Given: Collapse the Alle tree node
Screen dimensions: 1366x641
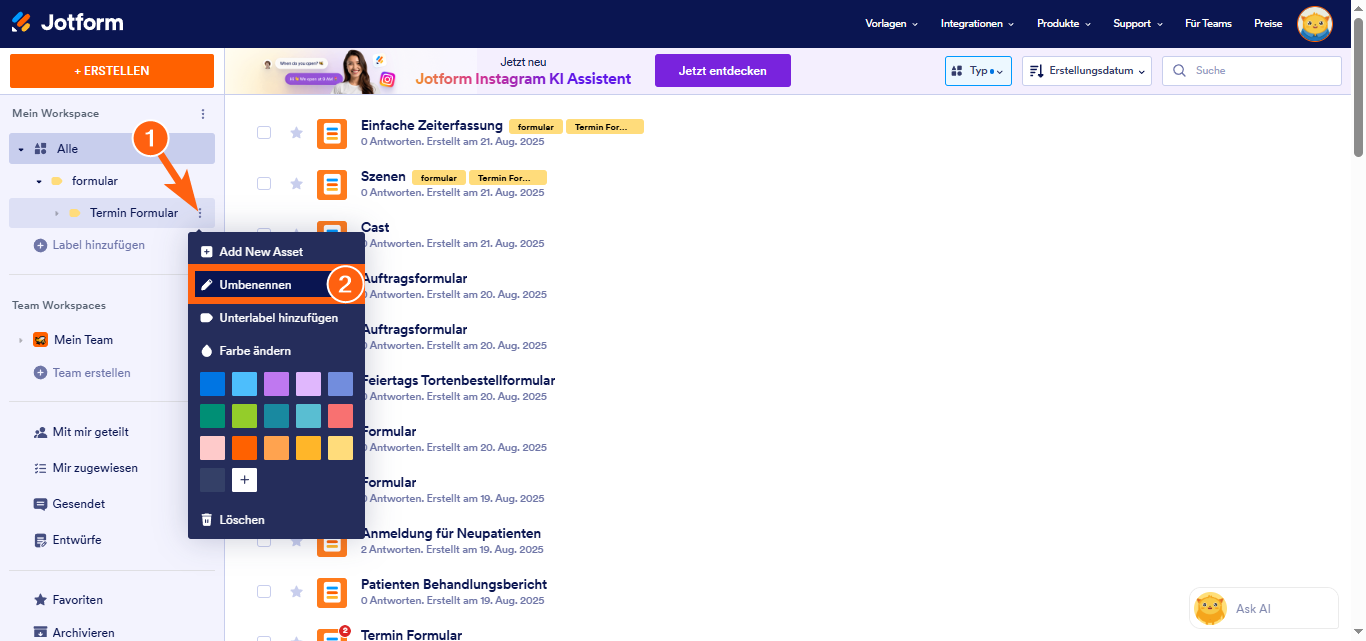Looking at the screenshot, I should 21,149.
